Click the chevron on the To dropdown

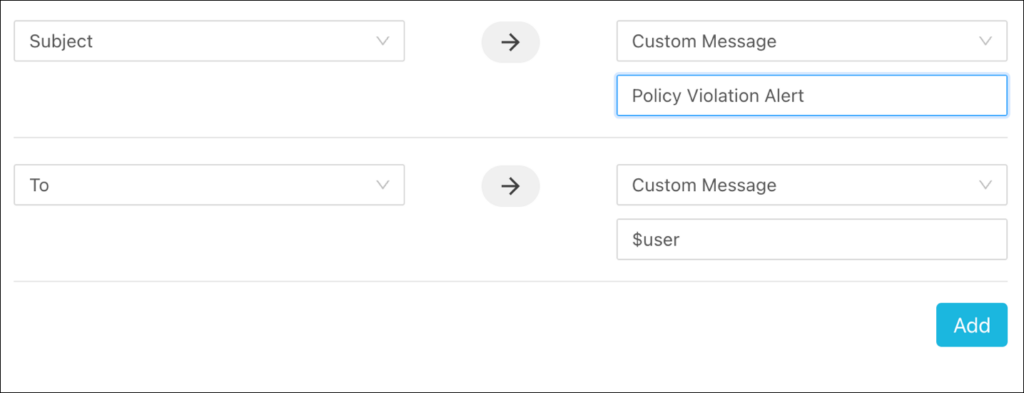coord(383,185)
